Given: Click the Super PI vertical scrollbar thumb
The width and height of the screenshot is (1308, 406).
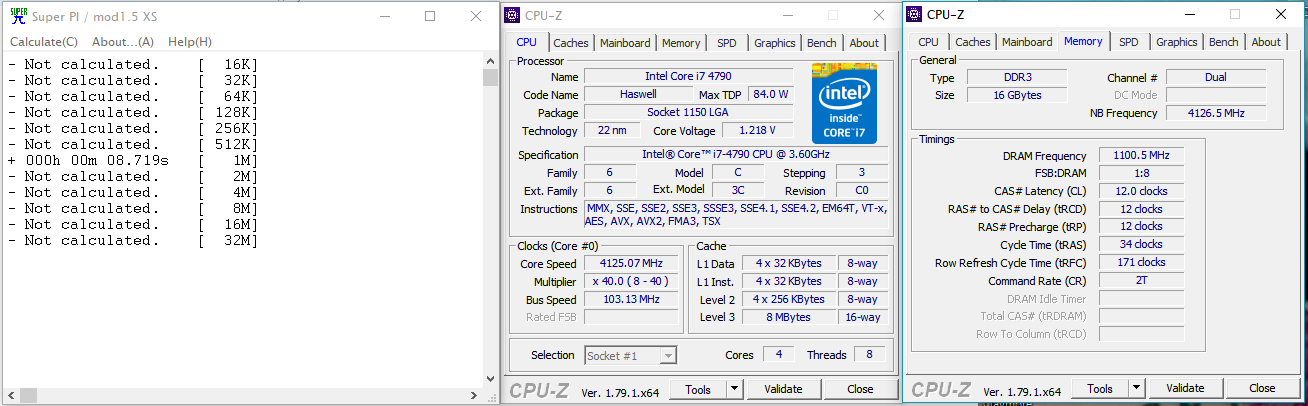Looking at the screenshot, I should click(490, 78).
